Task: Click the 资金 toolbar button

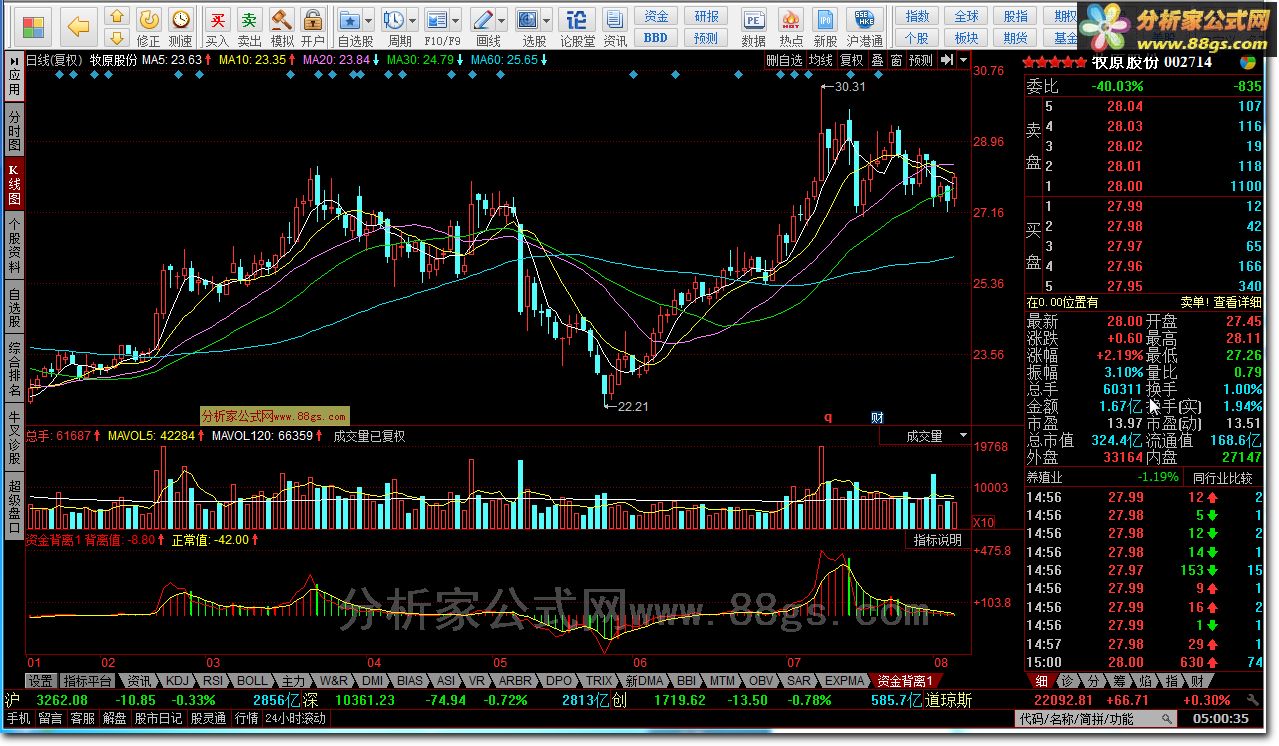Action: coord(656,16)
